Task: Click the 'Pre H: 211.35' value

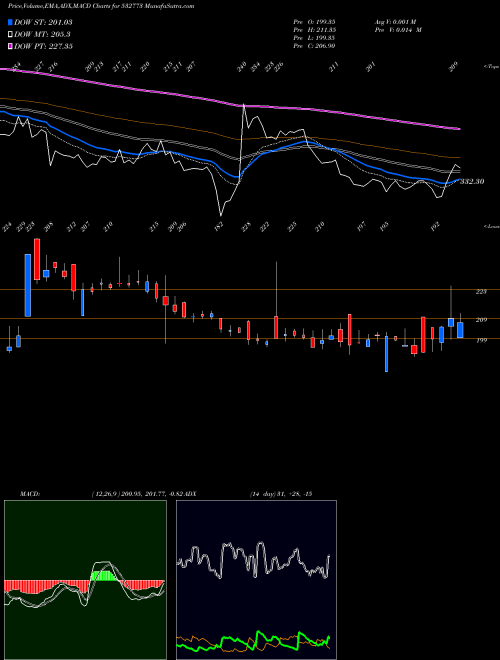Action: 314,30
